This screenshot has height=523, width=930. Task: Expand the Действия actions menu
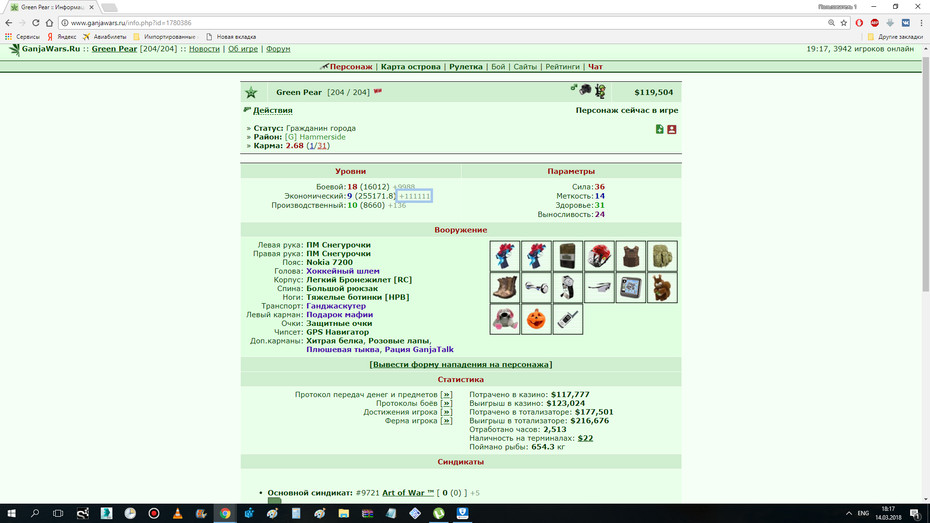(273, 110)
